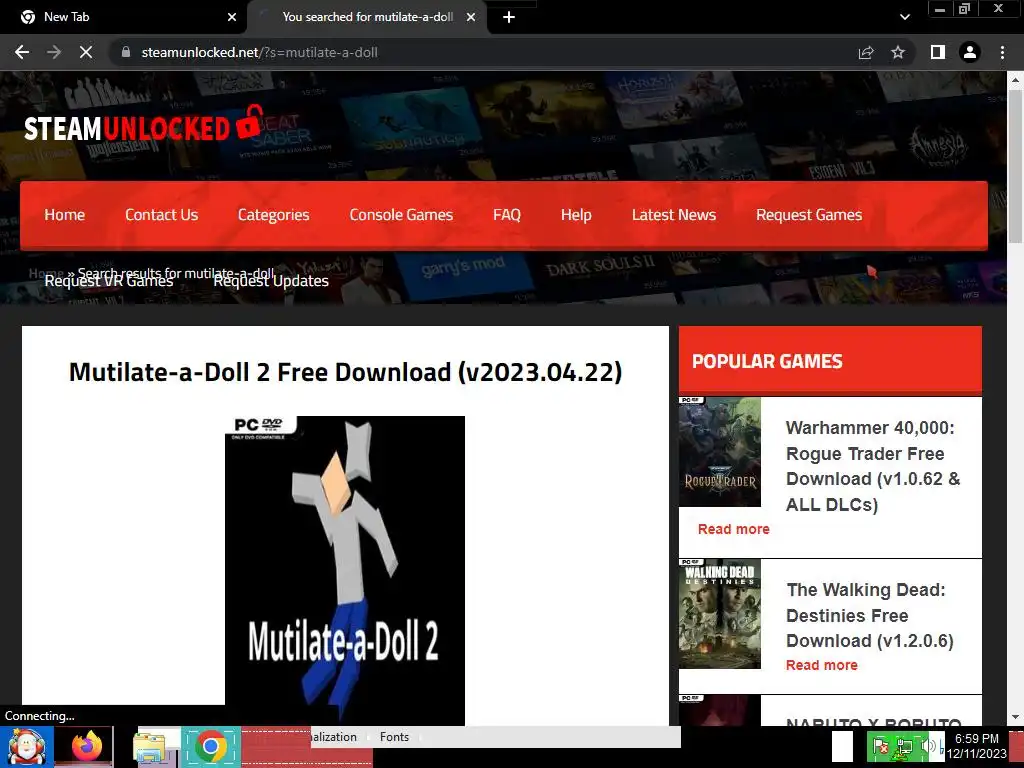This screenshot has height=768, width=1024.
Task: Click The Walking Dead Destinies thumbnail
Action: point(720,613)
